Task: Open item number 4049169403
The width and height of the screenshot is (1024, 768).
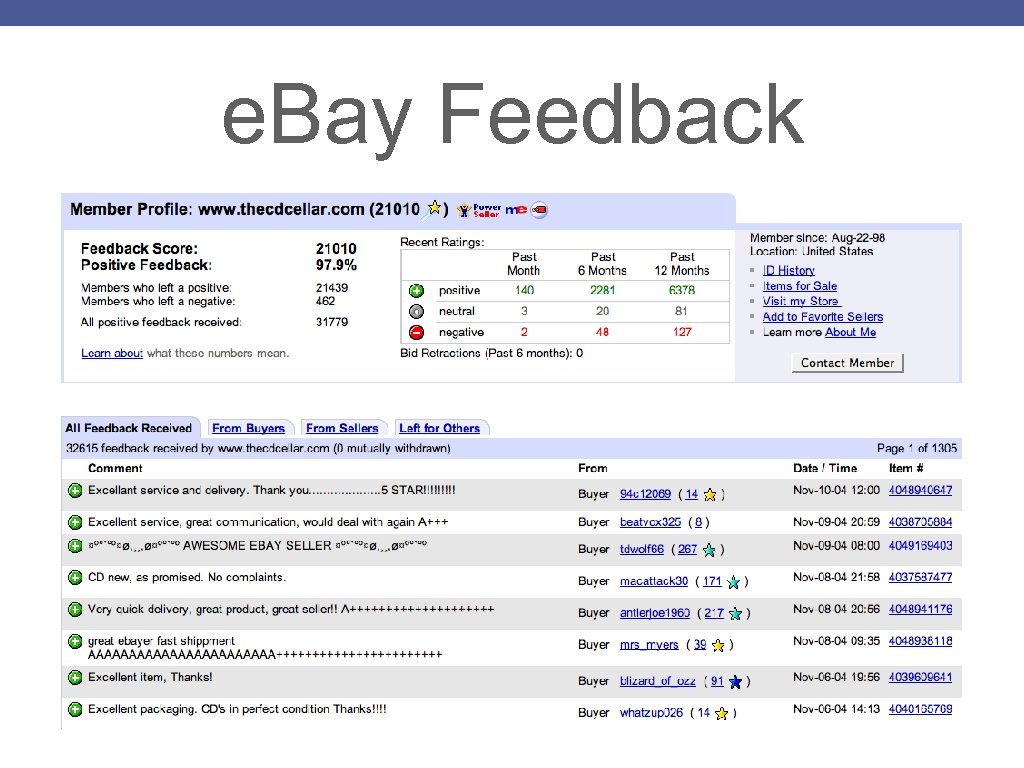Action: [920, 546]
